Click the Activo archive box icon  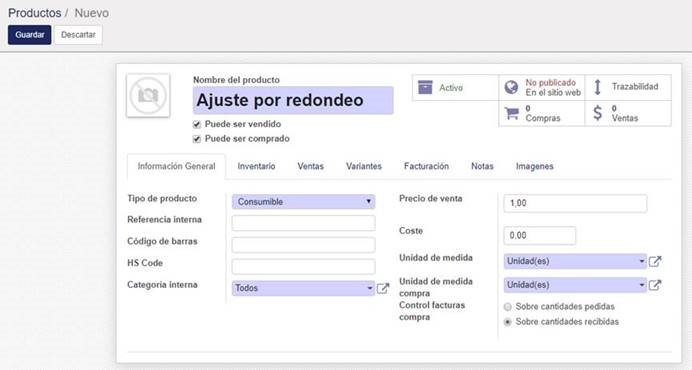click(x=425, y=87)
